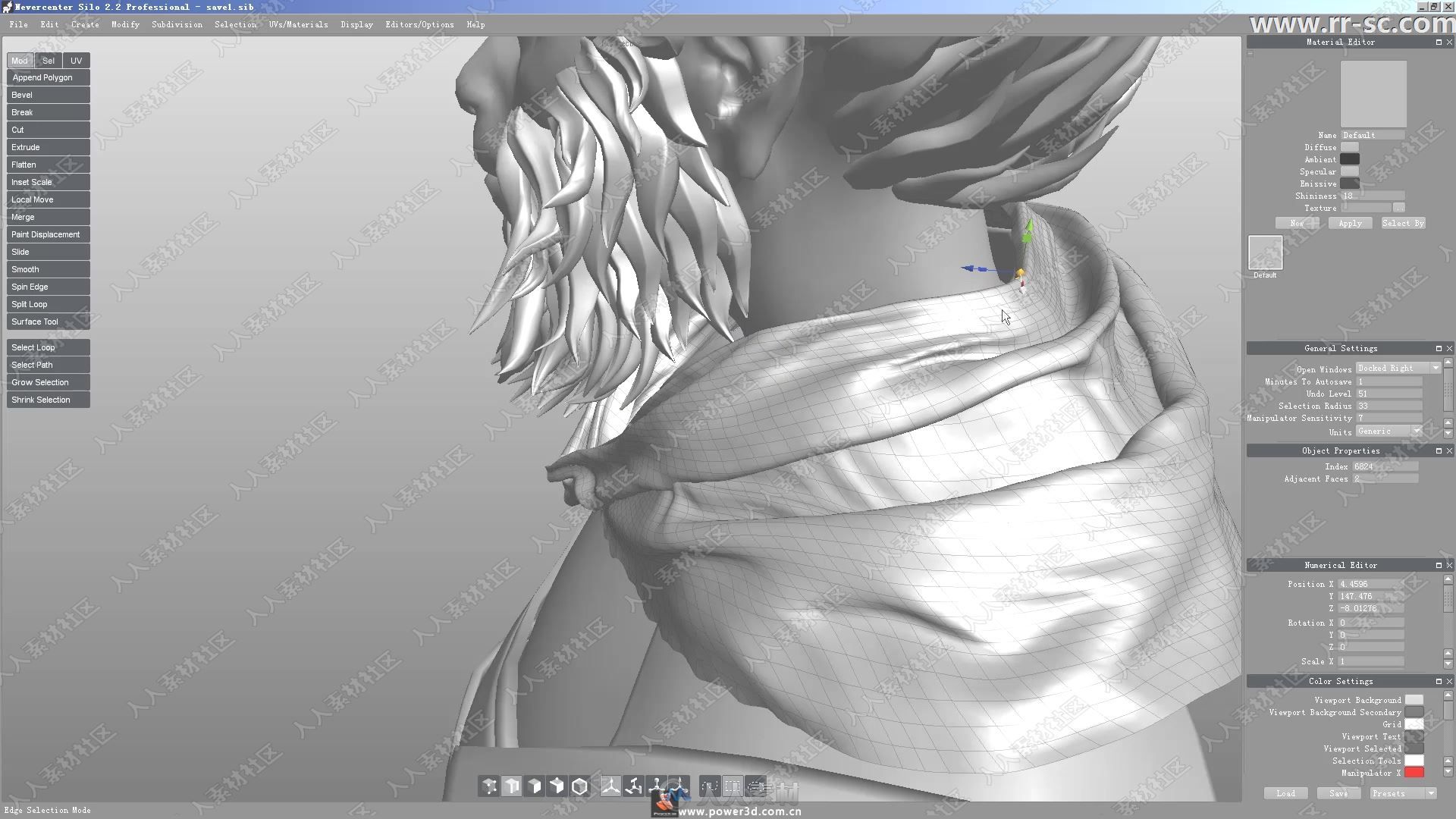
Task: Click the Diffuse color swatch
Action: [x=1349, y=147]
